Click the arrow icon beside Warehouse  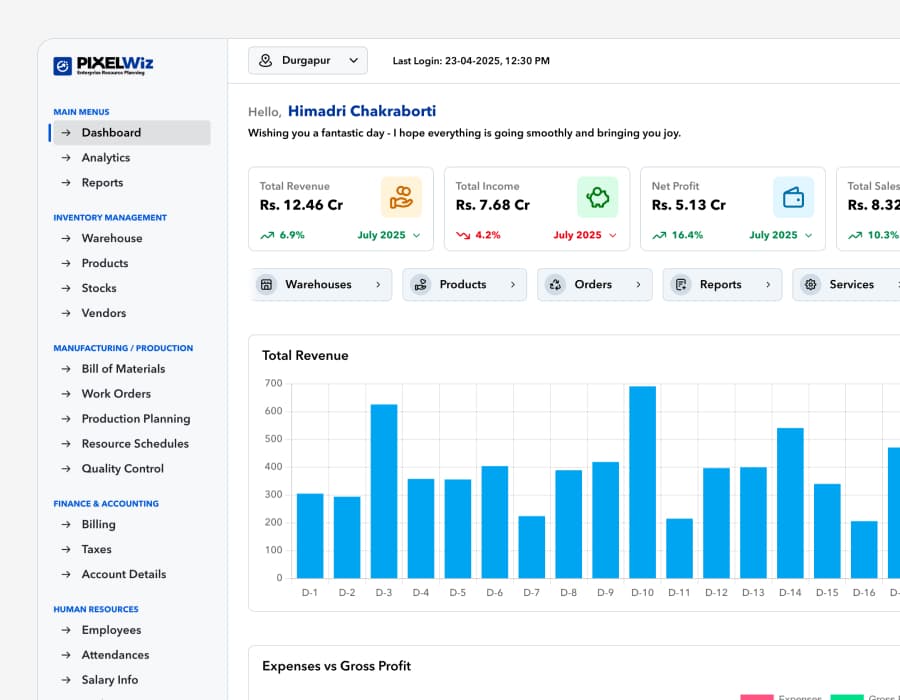point(66,238)
